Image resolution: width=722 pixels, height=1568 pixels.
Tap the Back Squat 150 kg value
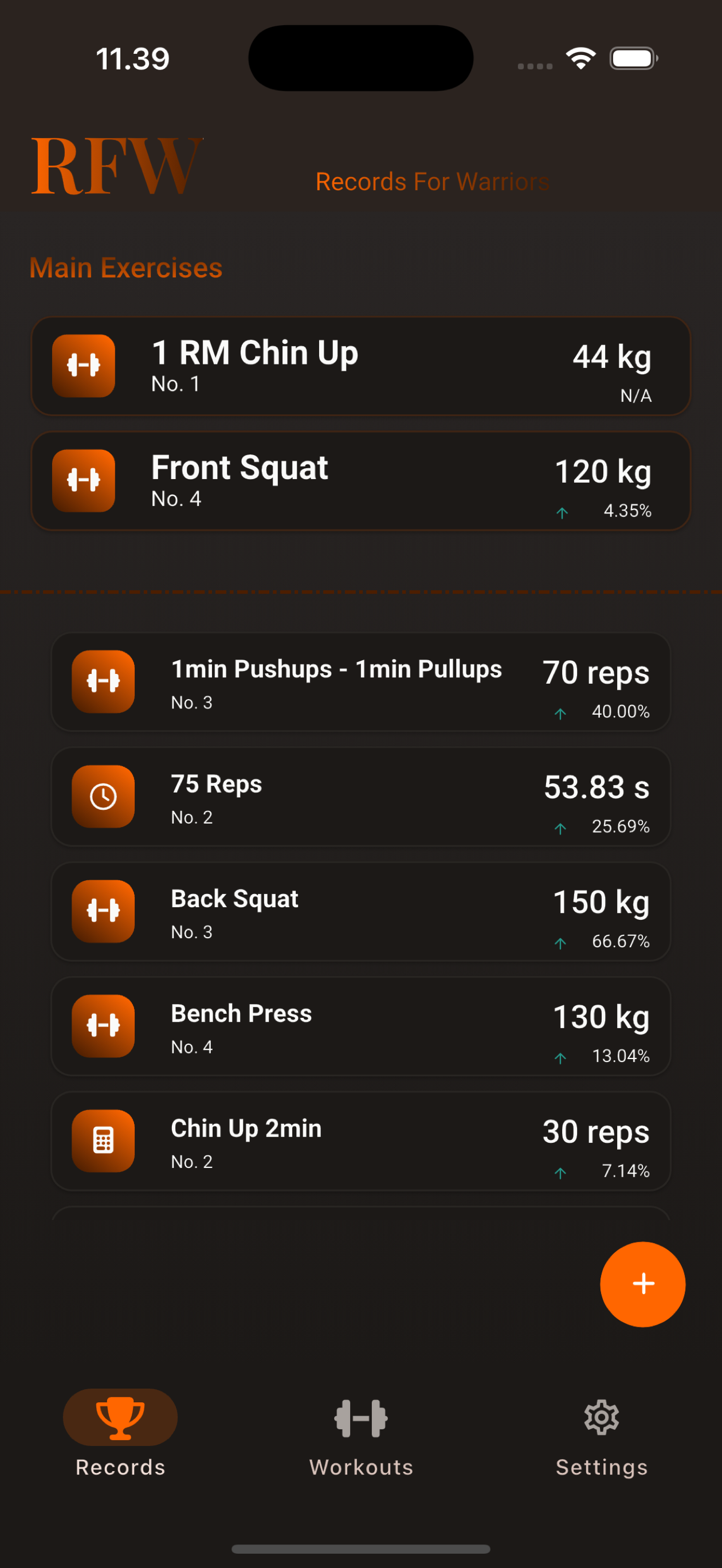click(601, 902)
